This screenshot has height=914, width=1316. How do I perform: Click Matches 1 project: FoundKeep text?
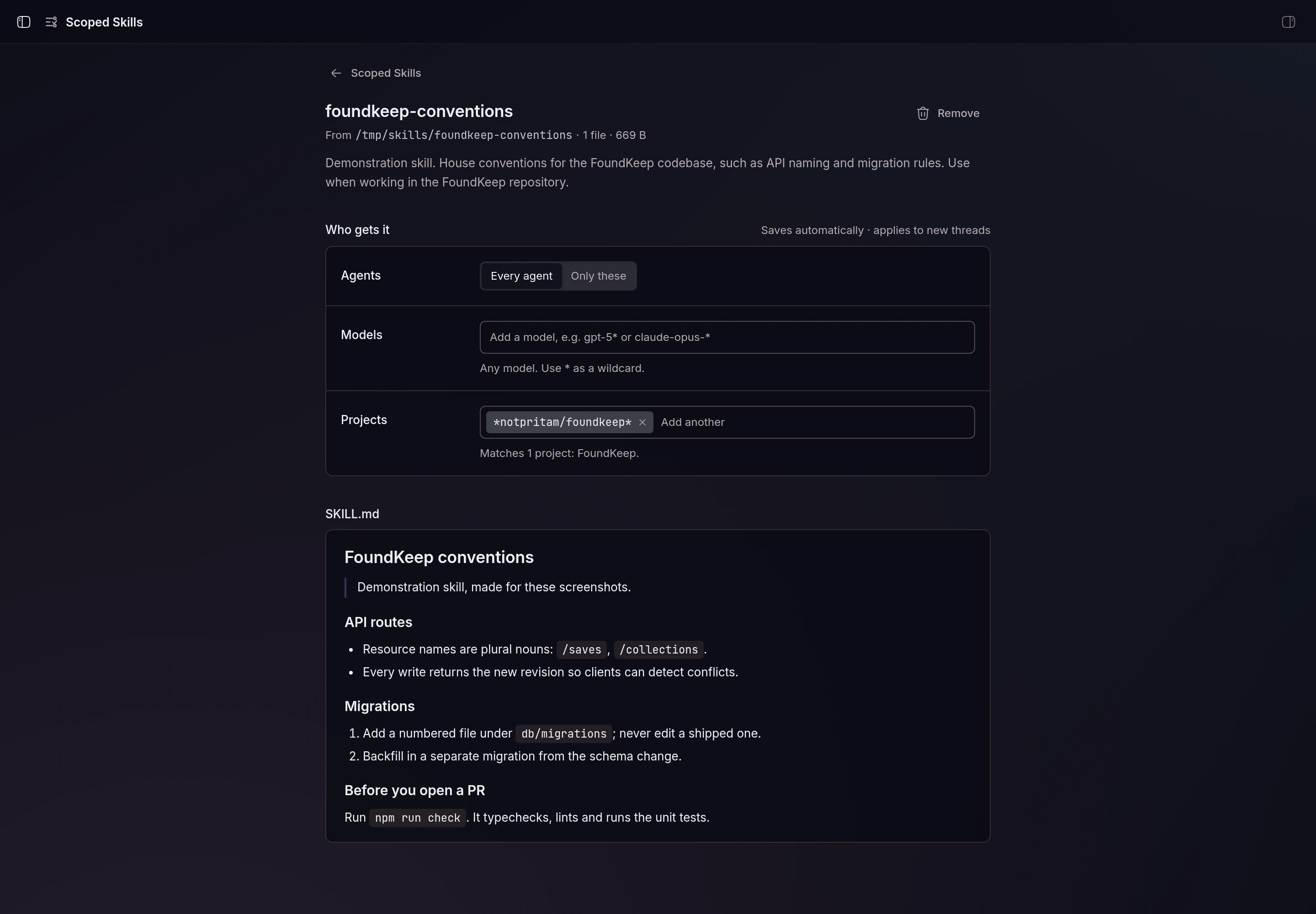click(559, 453)
